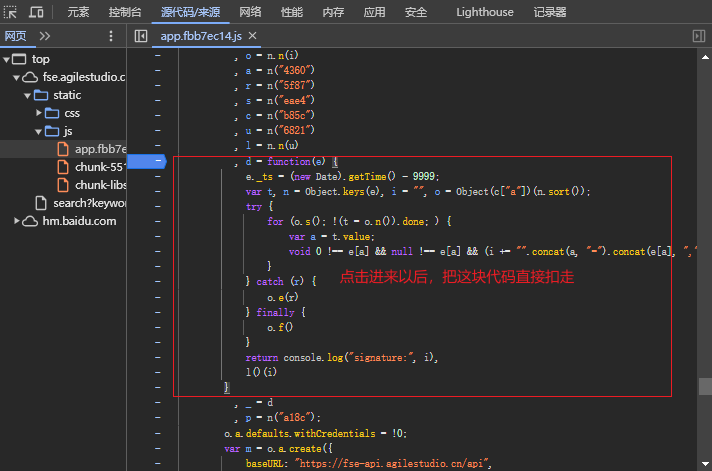Open the Lighthouse panel tab
The width and height of the screenshot is (712, 471).
pyautogui.click(x=485, y=12)
